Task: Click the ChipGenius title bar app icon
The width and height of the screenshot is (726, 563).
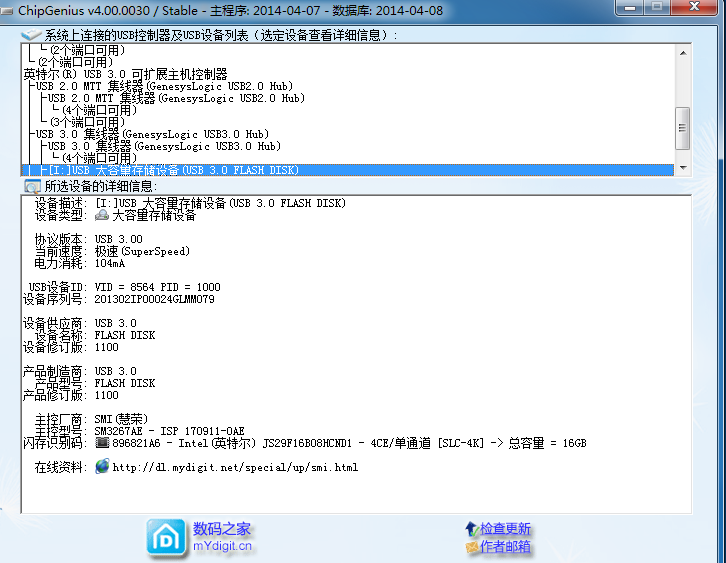Action: 6,11
